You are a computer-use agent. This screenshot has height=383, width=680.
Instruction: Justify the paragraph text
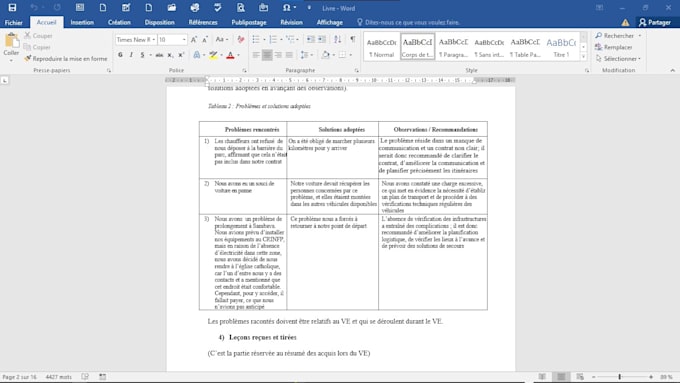pyautogui.click(x=289, y=55)
